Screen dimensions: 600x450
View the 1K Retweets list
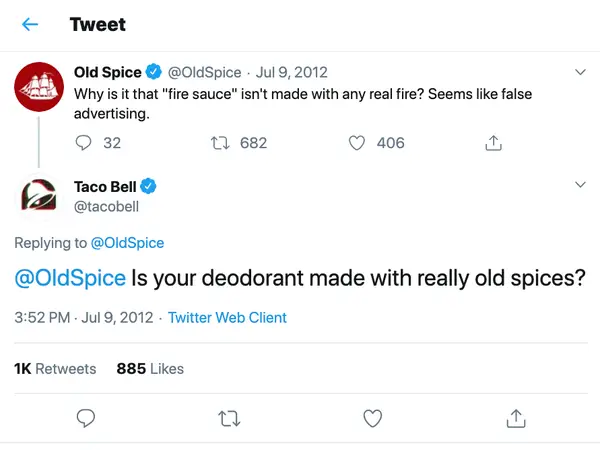[55, 369]
